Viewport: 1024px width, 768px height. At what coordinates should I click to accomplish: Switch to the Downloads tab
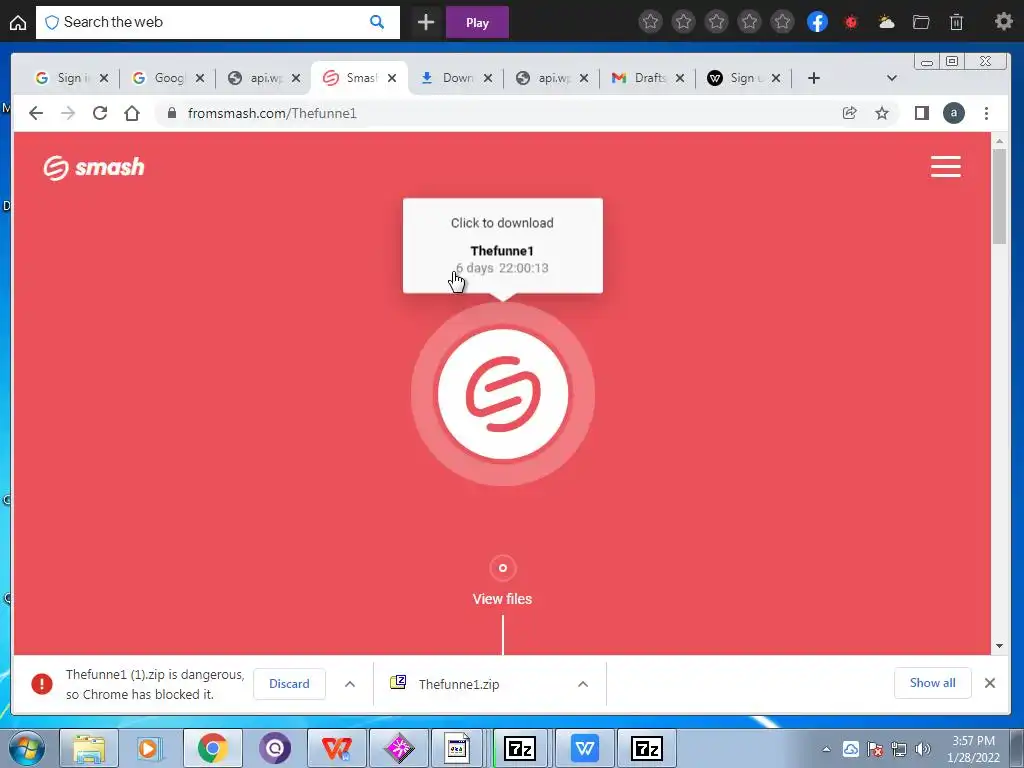click(449, 78)
